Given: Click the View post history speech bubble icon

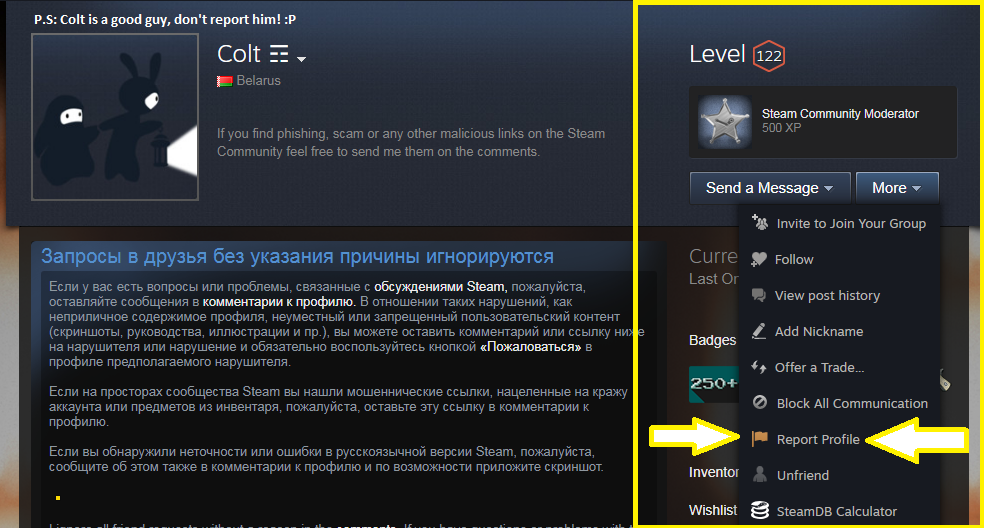Looking at the screenshot, I should tap(759, 295).
